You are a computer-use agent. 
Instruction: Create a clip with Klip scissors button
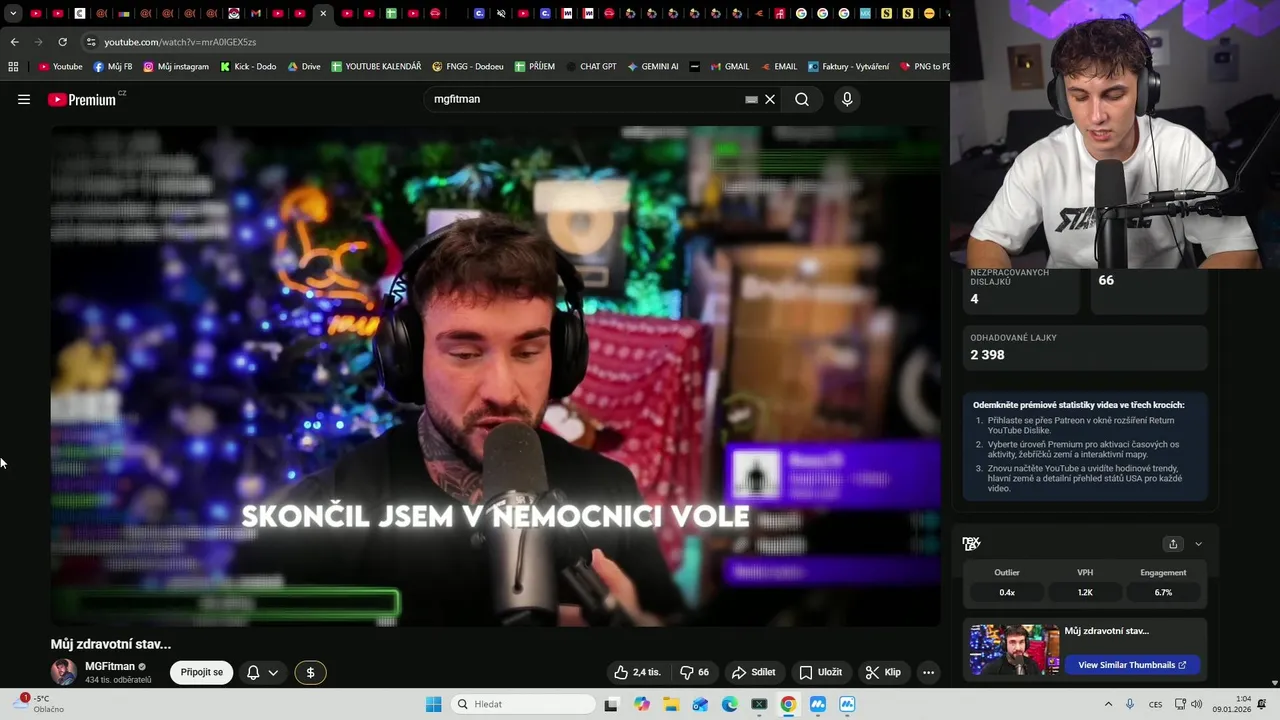click(883, 672)
